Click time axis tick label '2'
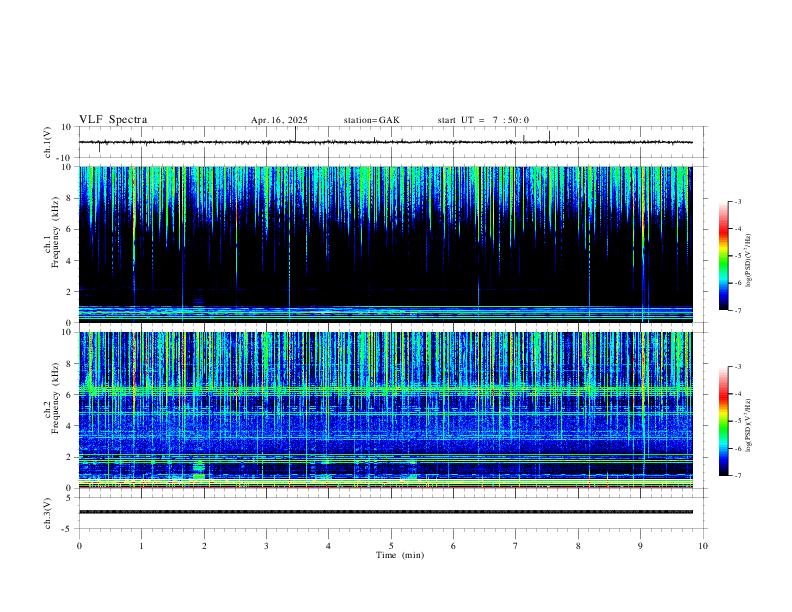 [x=204, y=546]
